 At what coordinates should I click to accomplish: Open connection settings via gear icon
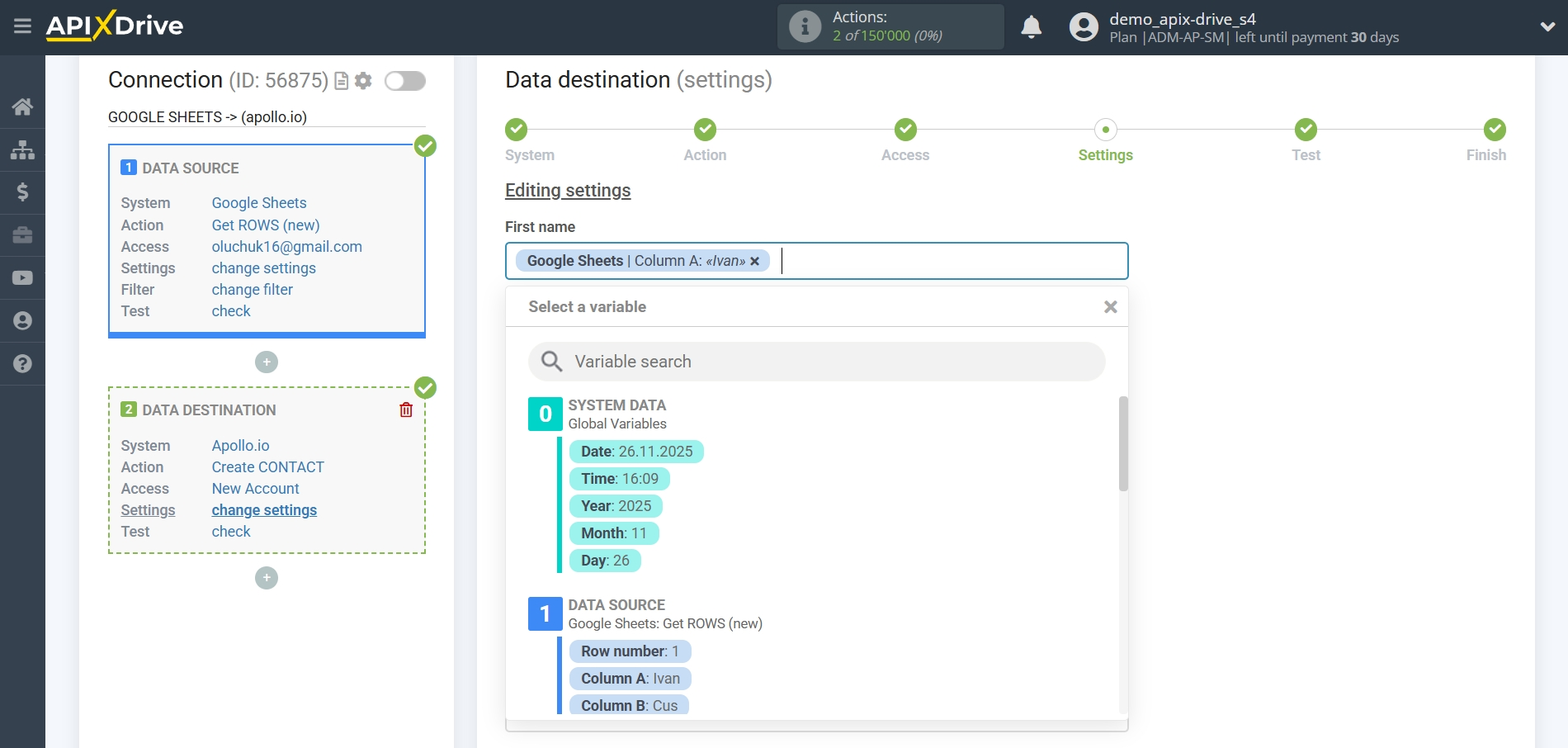(x=363, y=81)
